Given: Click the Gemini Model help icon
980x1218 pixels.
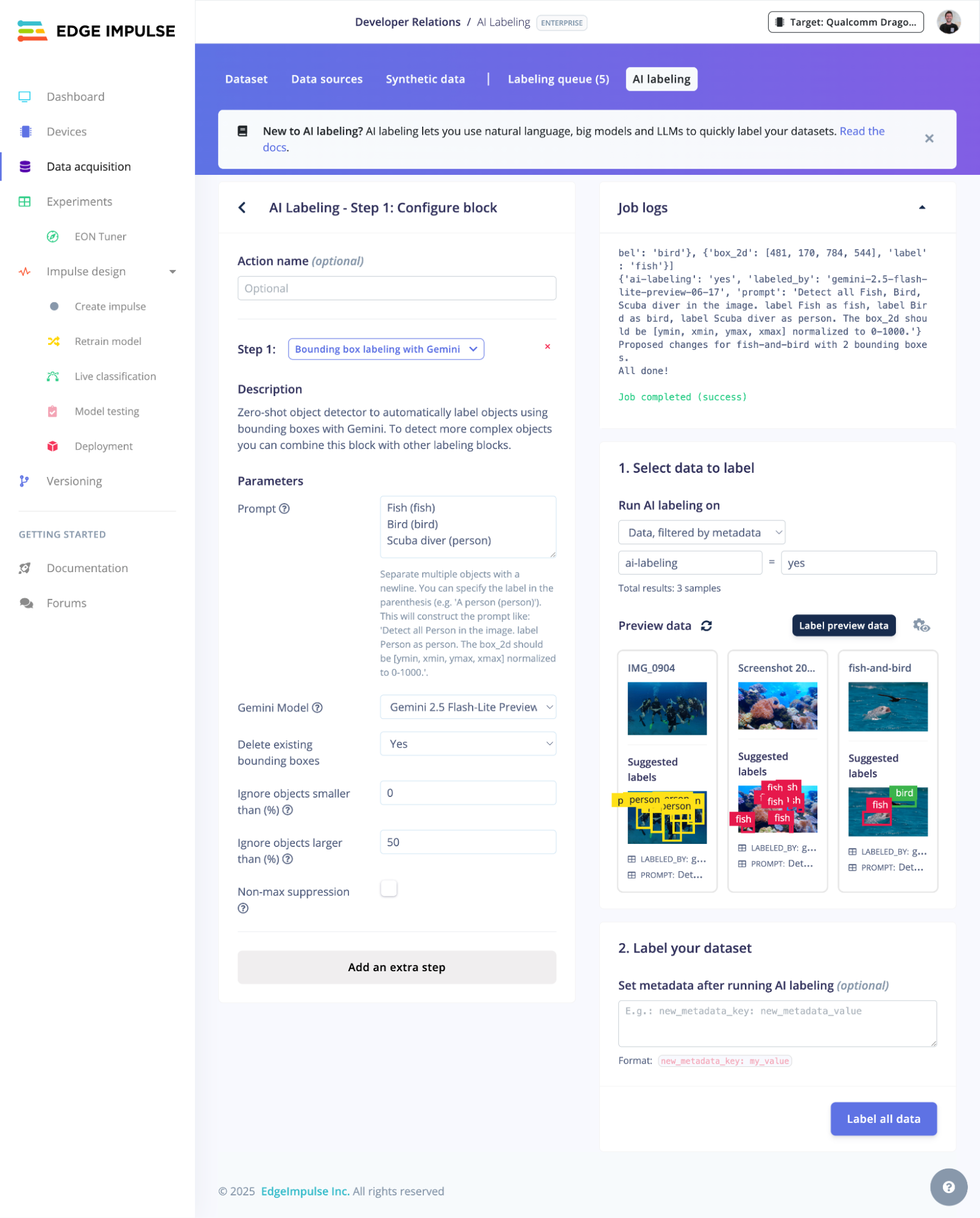Looking at the screenshot, I should [317, 707].
